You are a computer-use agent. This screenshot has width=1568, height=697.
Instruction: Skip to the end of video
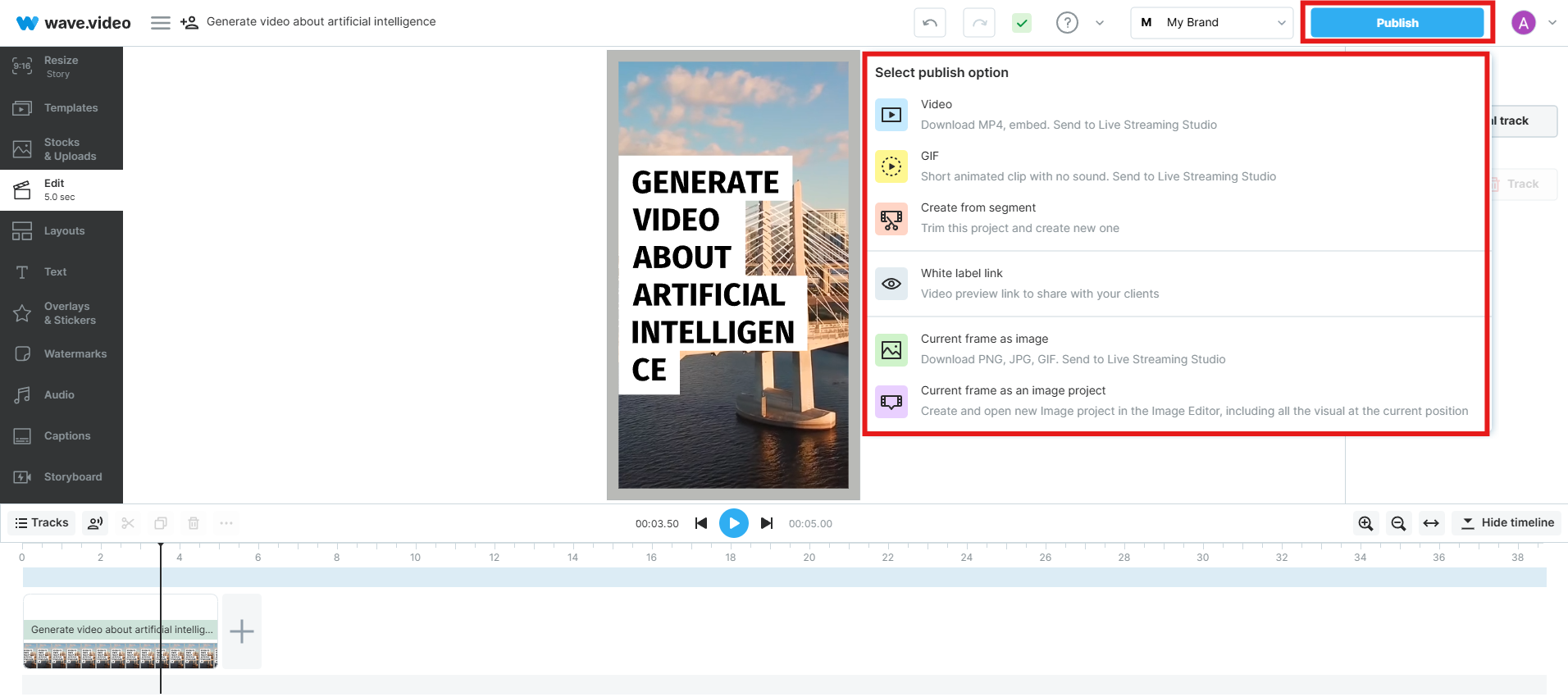(x=767, y=523)
